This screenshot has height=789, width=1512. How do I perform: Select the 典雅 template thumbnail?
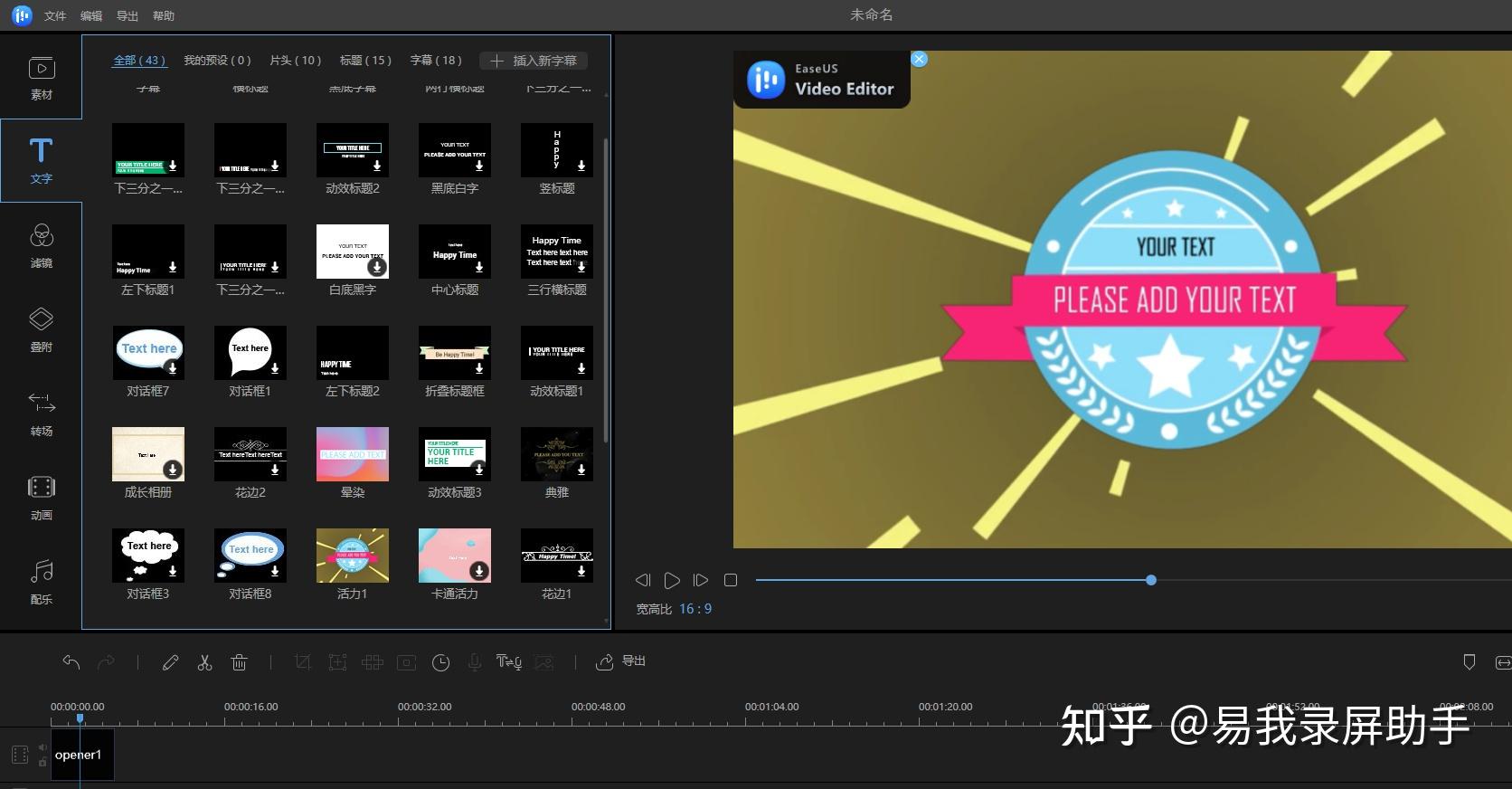(x=557, y=454)
